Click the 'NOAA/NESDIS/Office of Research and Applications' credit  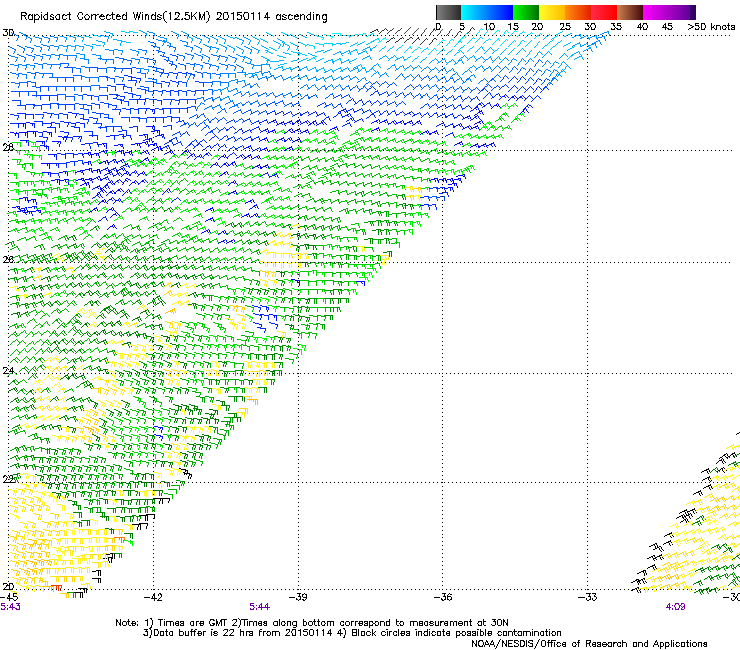click(x=589, y=644)
